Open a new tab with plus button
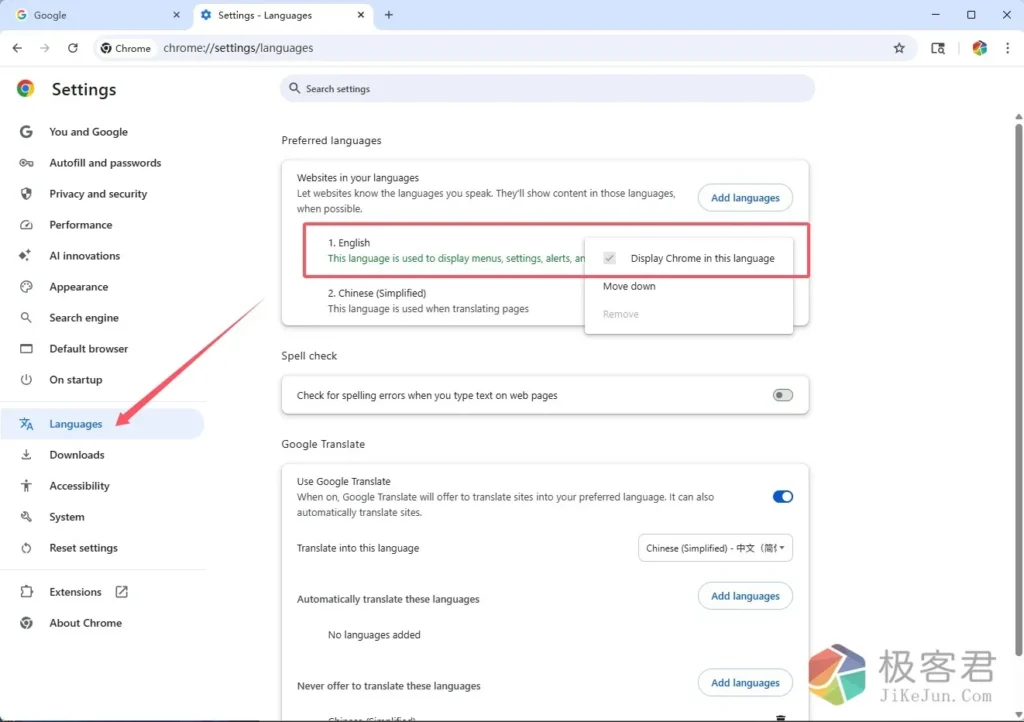Viewport: 1024px width, 722px height. click(x=389, y=15)
